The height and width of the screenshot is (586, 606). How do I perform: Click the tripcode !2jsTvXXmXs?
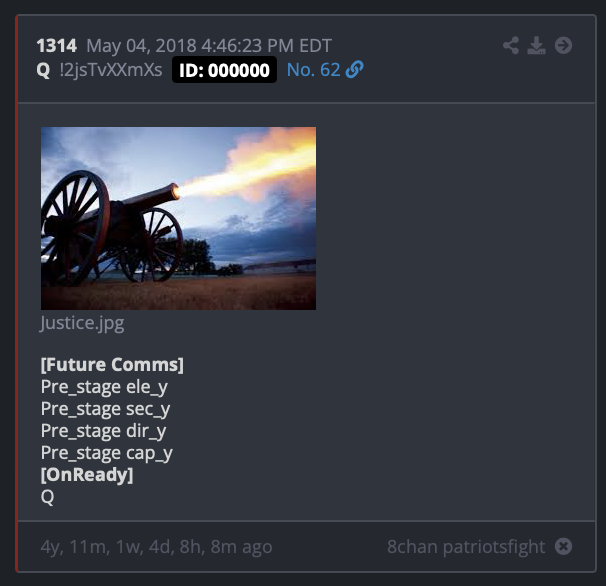click(x=111, y=70)
